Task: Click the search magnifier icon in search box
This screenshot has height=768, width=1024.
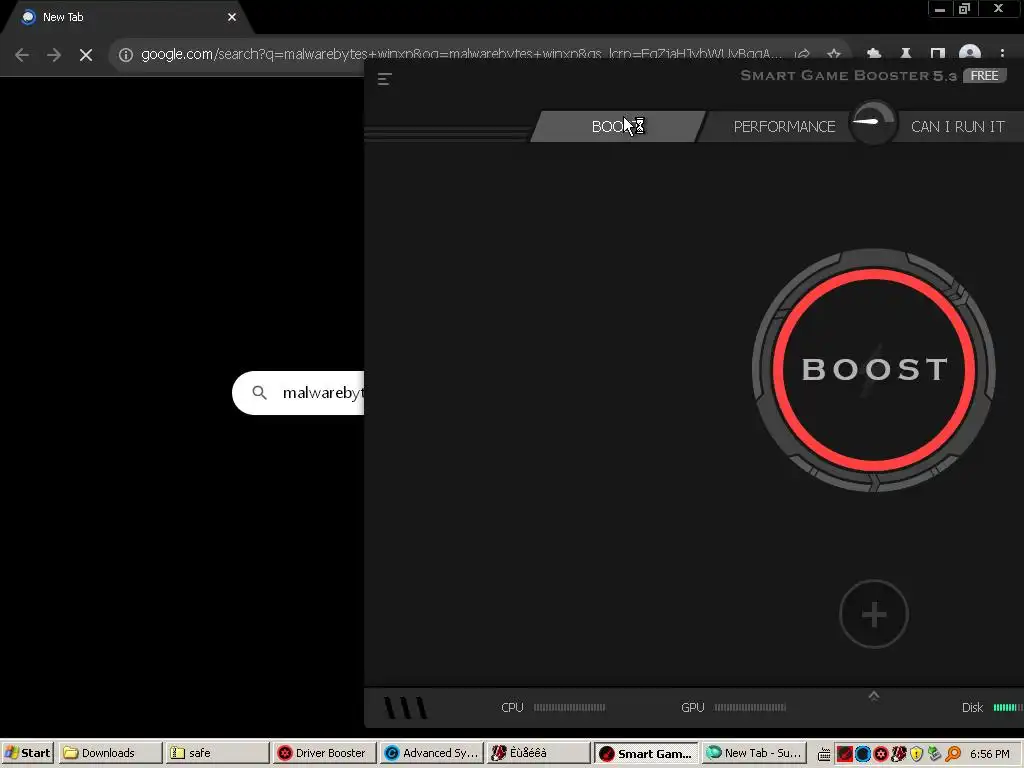Action: (259, 392)
